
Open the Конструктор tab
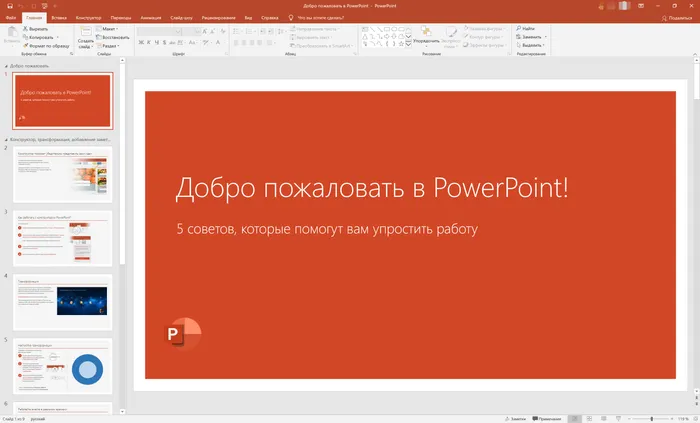(x=88, y=18)
